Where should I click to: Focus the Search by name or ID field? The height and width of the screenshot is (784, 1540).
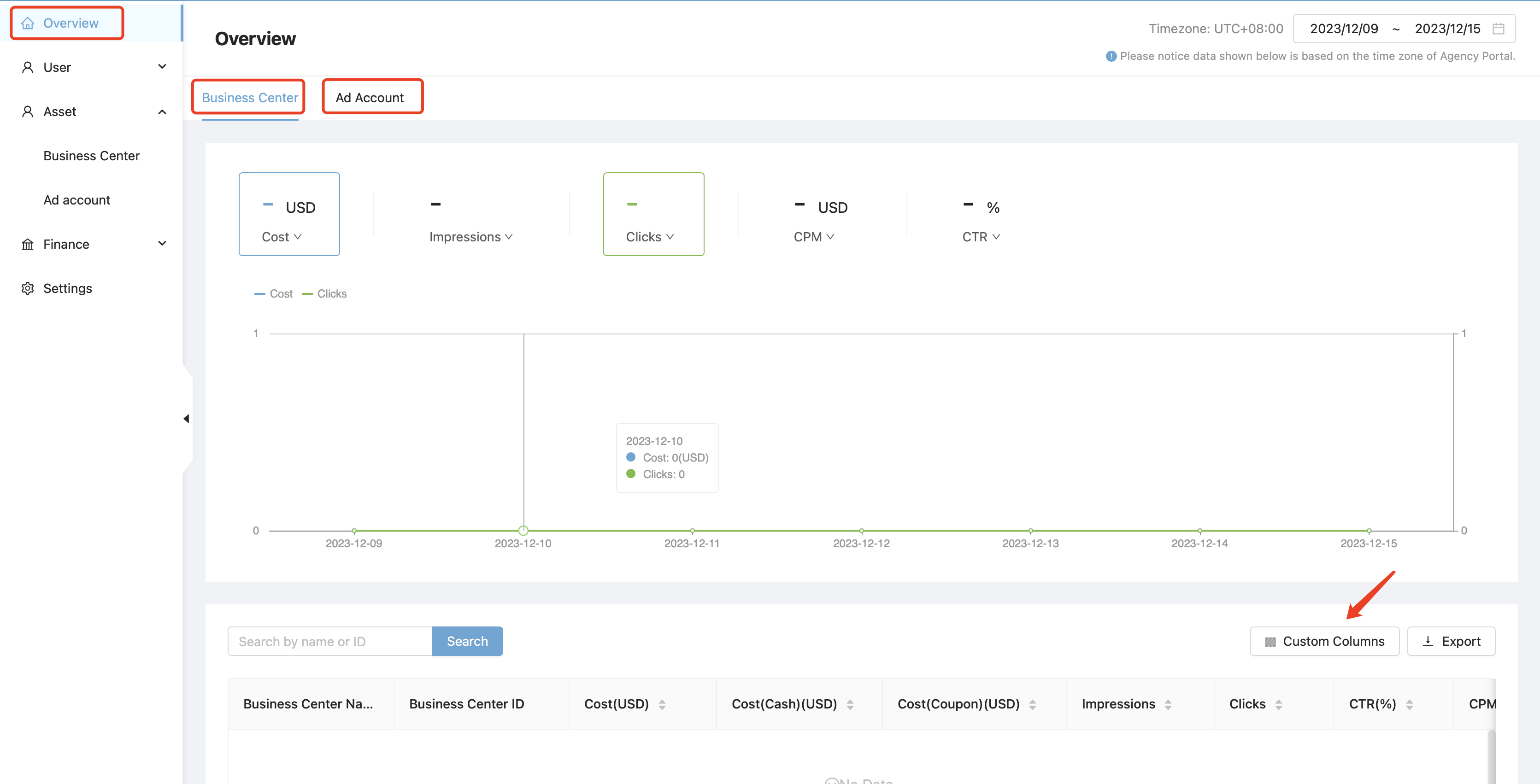(x=329, y=641)
